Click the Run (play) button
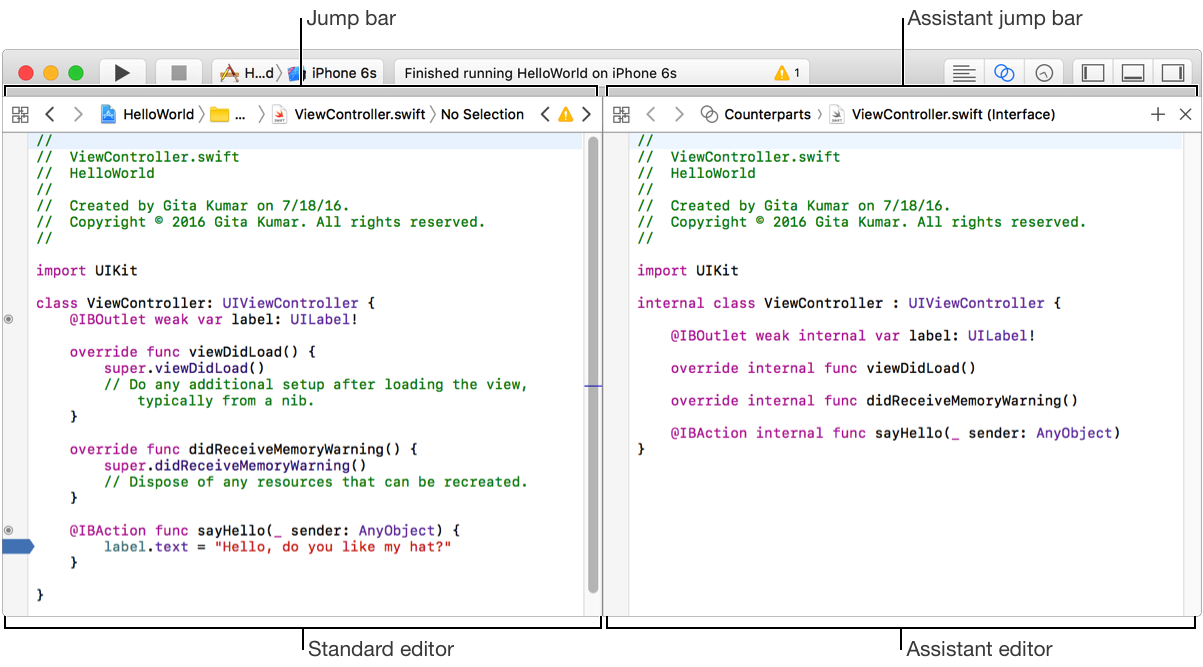The image size is (1203, 667). (122, 73)
